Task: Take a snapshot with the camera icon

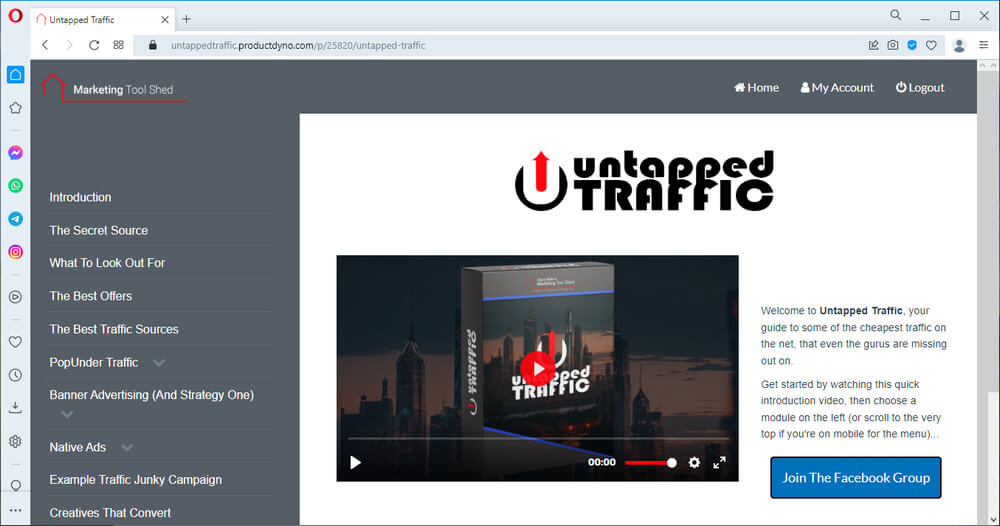Action: click(893, 45)
